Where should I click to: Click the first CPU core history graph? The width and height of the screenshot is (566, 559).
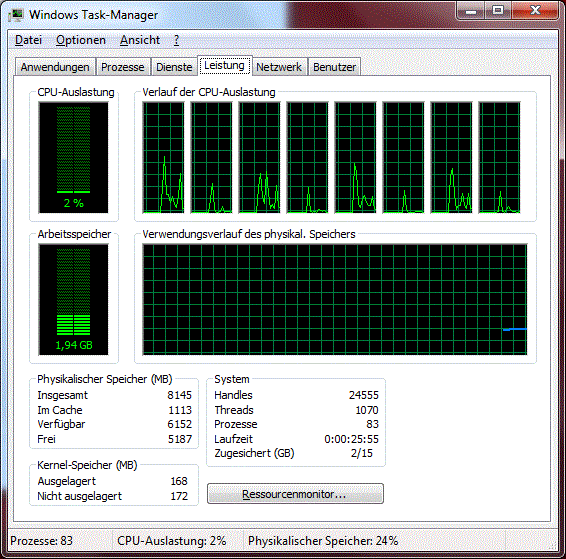[164, 157]
